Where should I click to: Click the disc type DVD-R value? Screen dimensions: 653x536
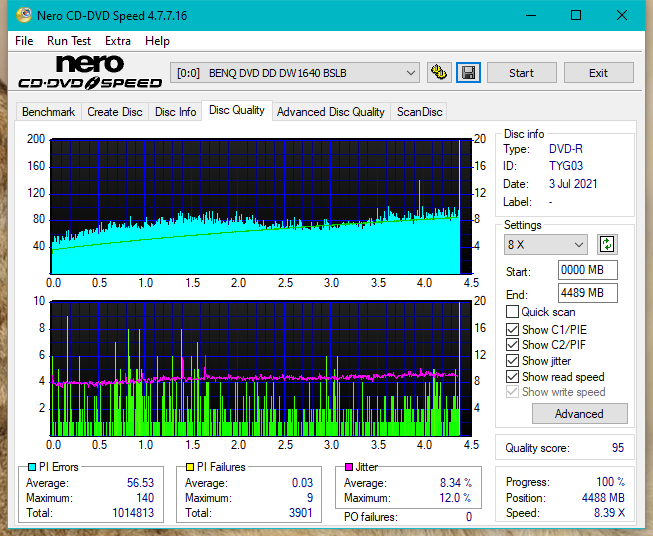(x=566, y=149)
